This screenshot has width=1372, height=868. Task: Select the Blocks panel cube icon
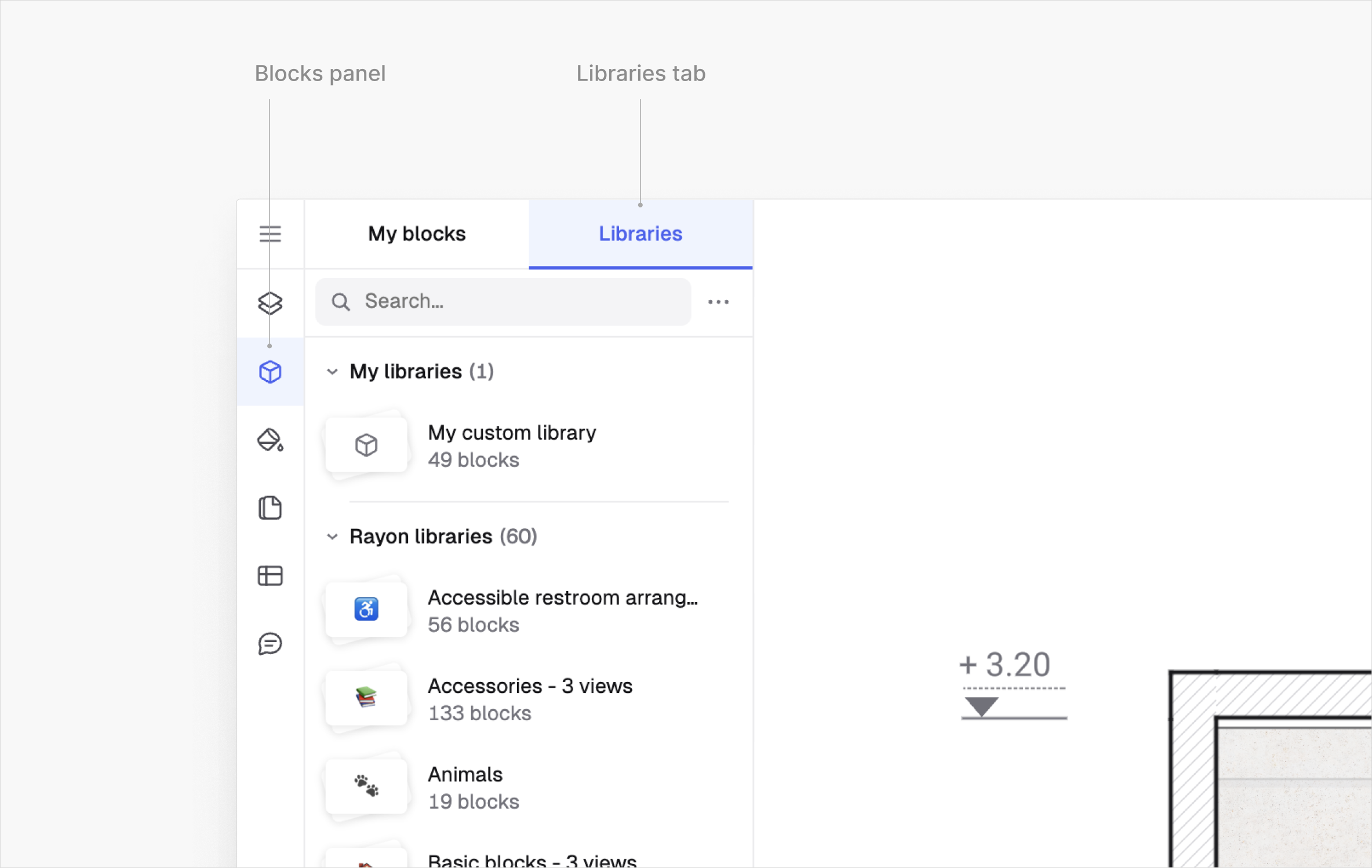(270, 371)
